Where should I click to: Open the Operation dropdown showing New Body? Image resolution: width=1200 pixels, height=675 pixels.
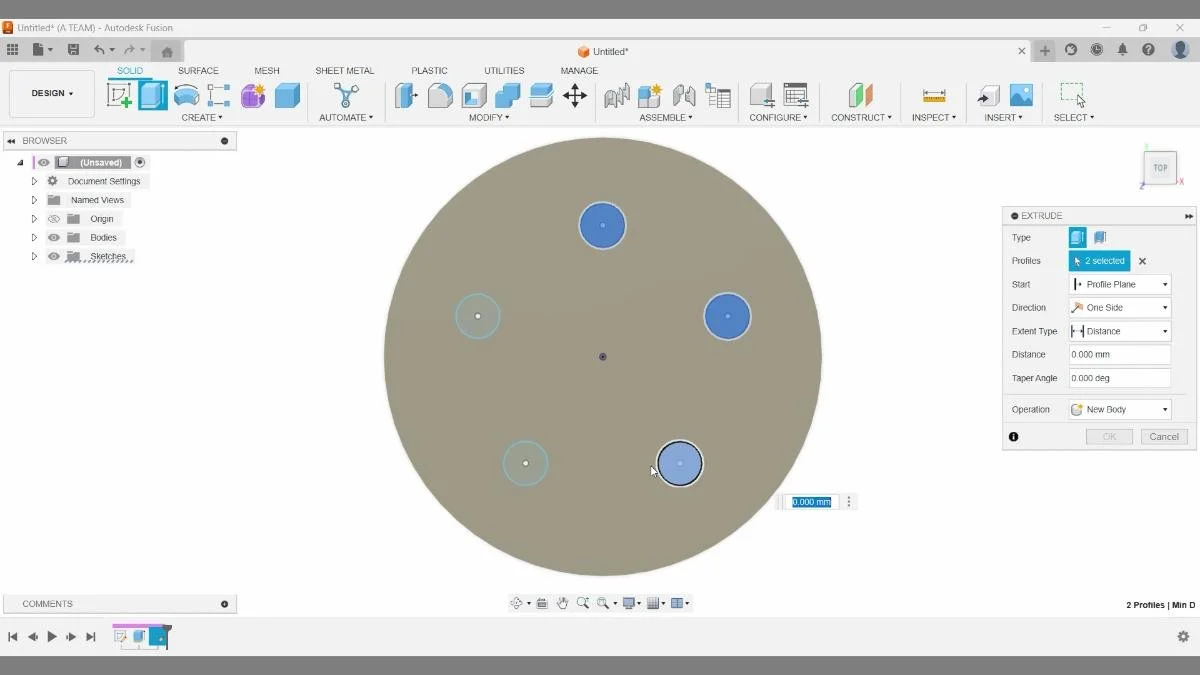coord(1165,408)
